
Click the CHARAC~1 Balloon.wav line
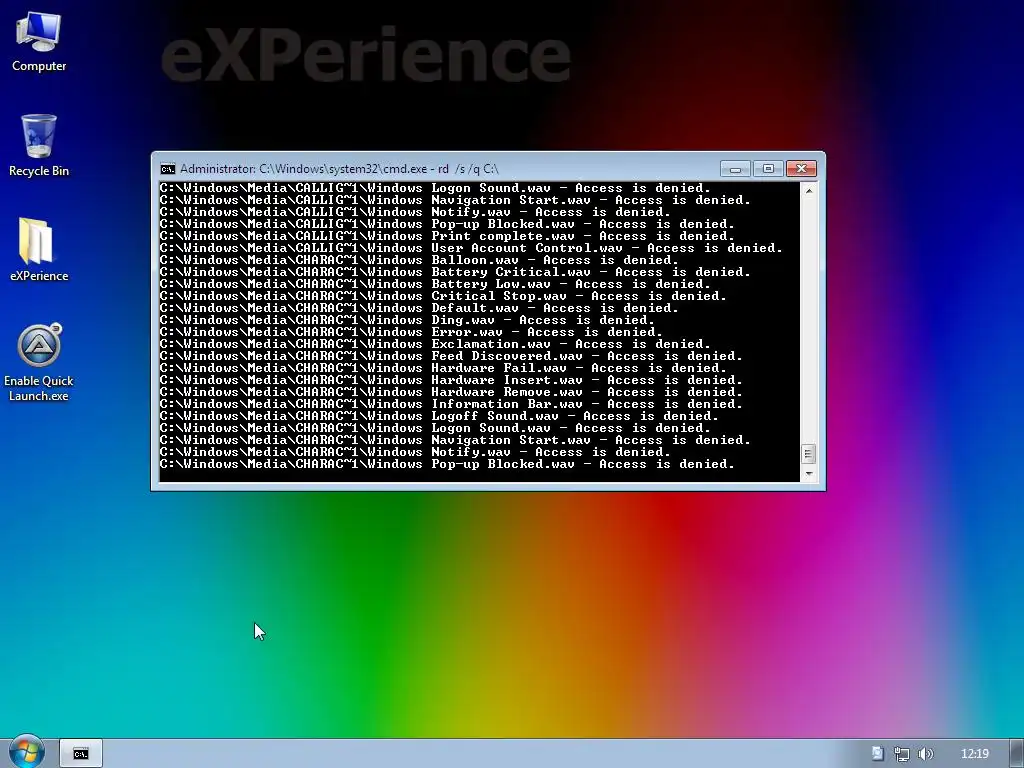[419, 260]
